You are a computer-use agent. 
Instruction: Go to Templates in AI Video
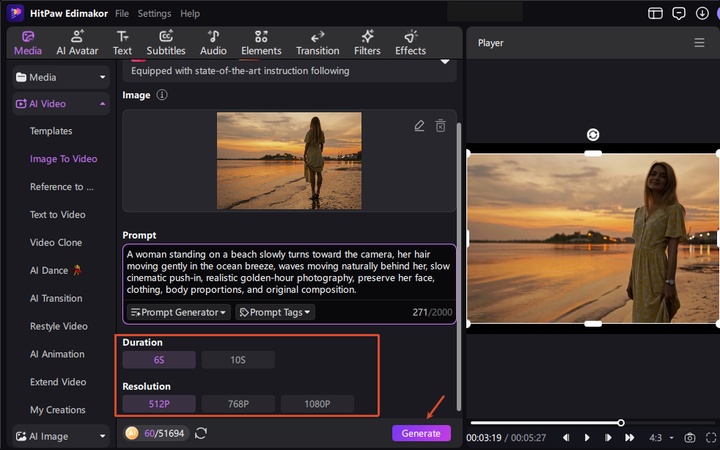point(51,131)
